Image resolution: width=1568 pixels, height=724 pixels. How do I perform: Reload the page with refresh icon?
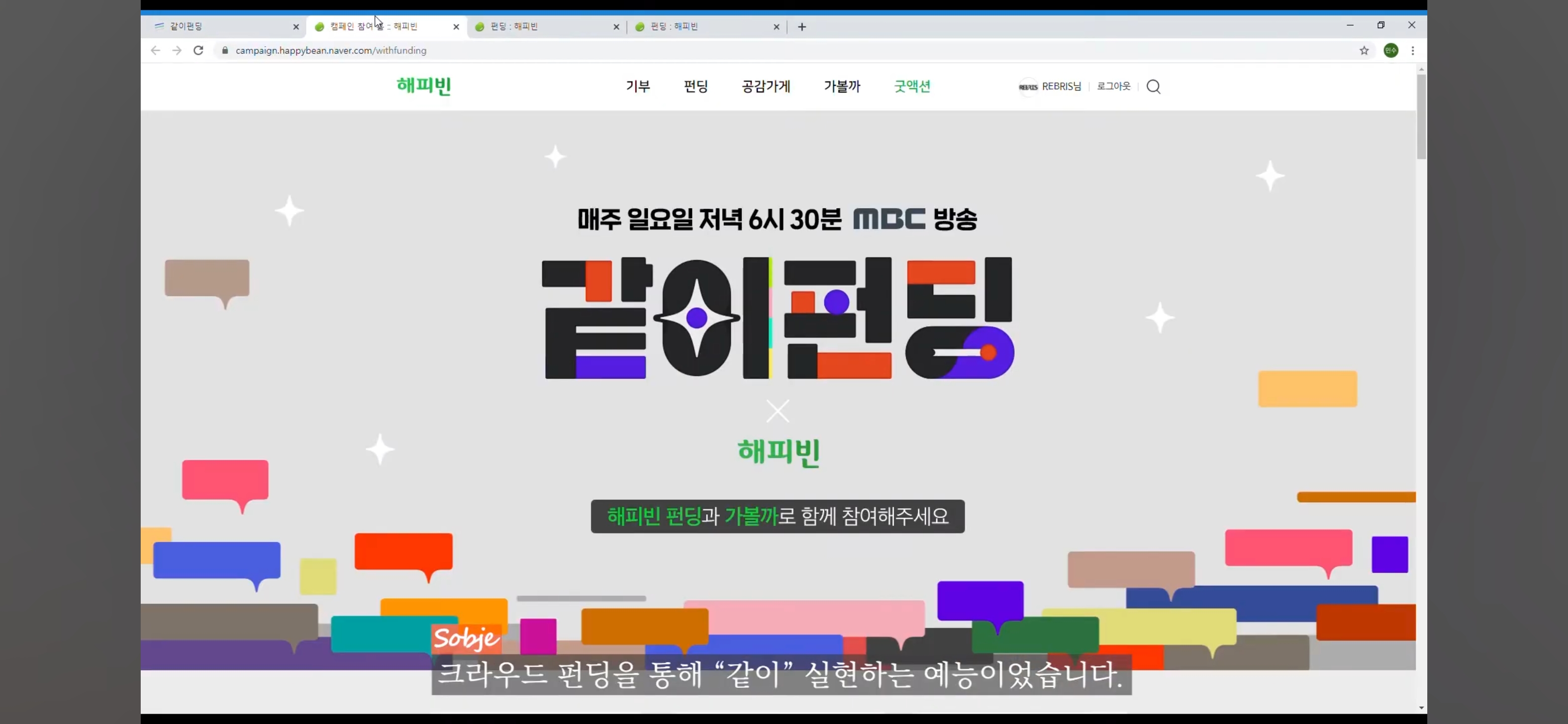click(199, 51)
